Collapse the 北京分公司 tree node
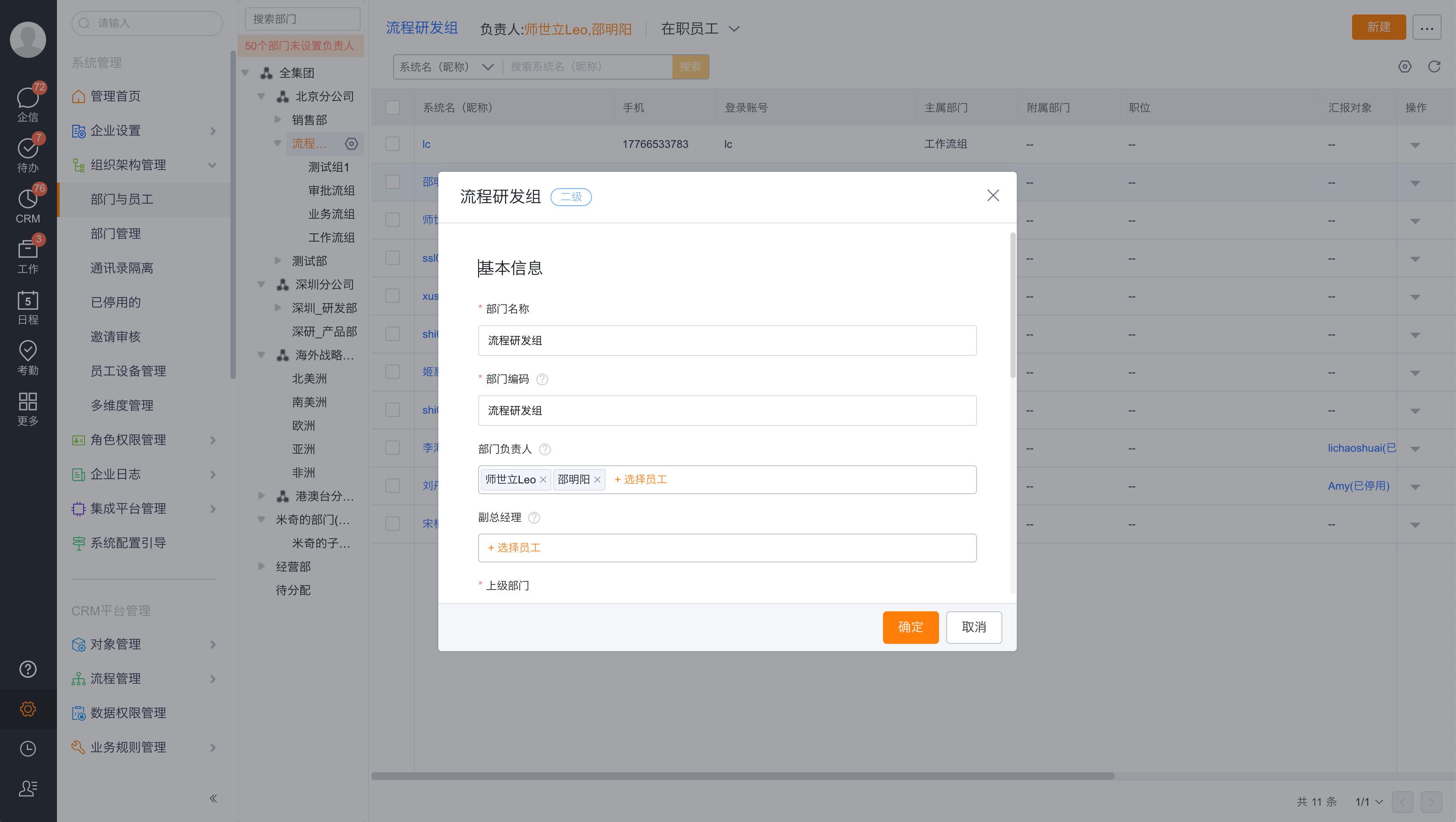Image resolution: width=1456 pixels, height=822 pixels. coord(261,95)
